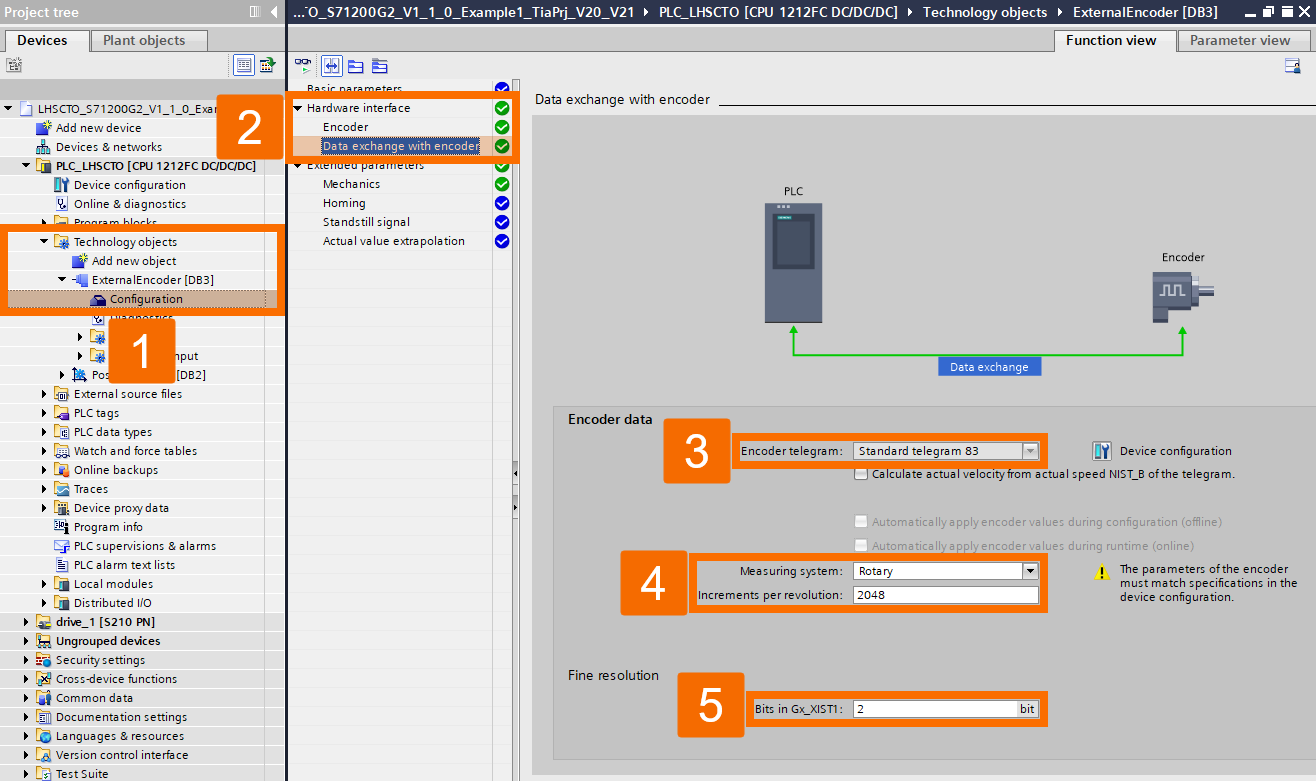Click the green checkmark next to Encoder
Screen dimensions: 1316x781
coord(502,127)
